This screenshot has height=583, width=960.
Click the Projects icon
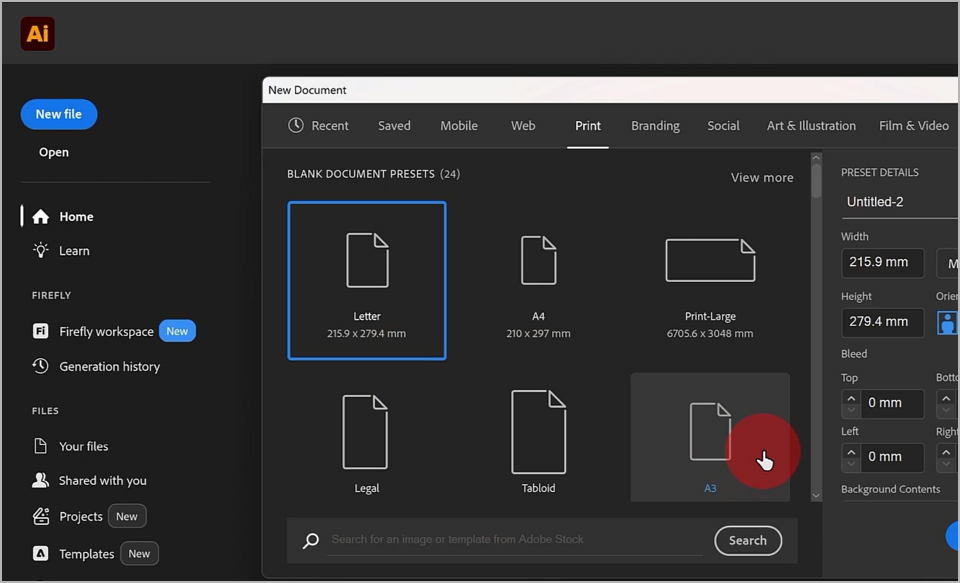[x=40, y=516]
